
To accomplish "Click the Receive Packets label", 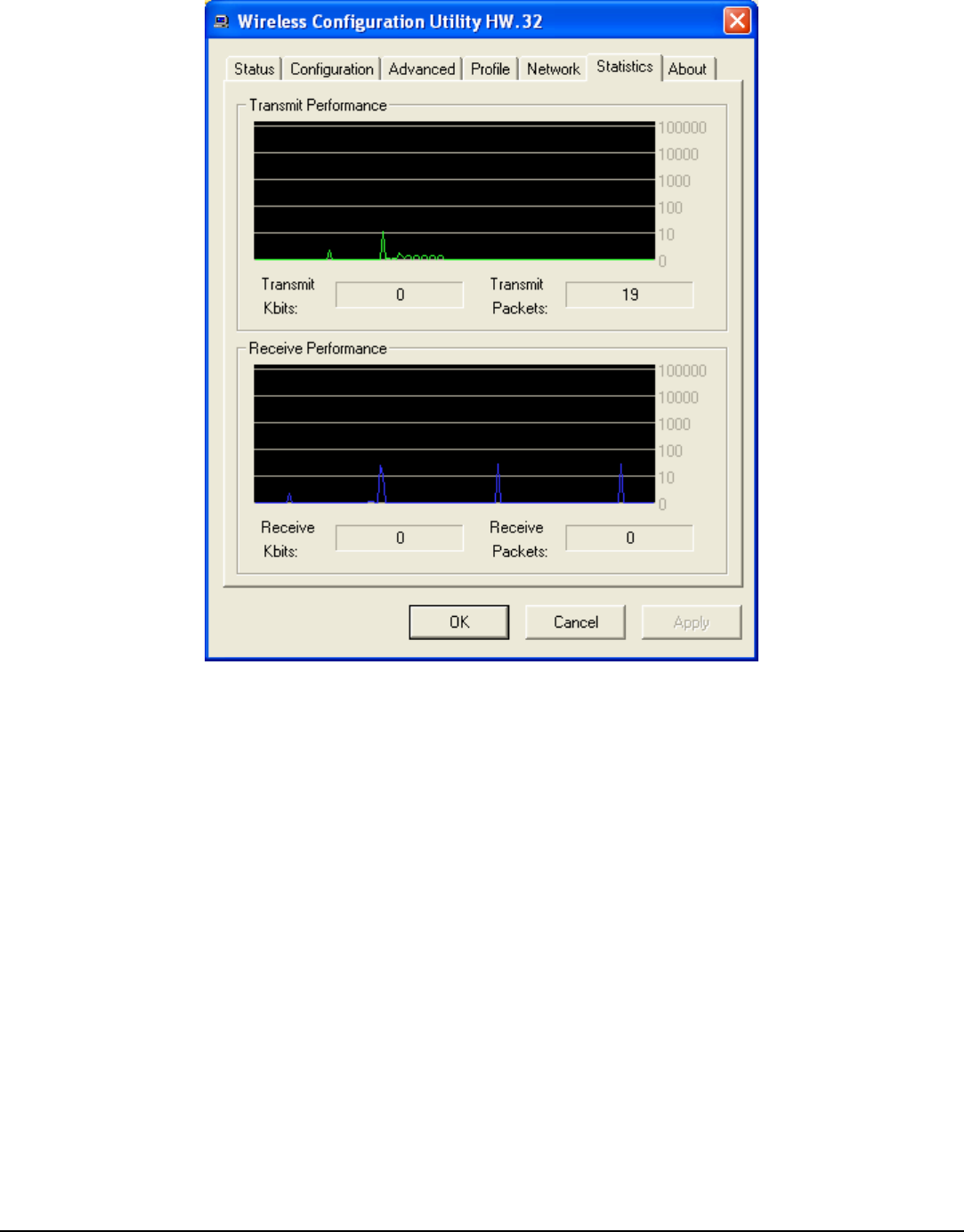I will [x=518, y=539].
